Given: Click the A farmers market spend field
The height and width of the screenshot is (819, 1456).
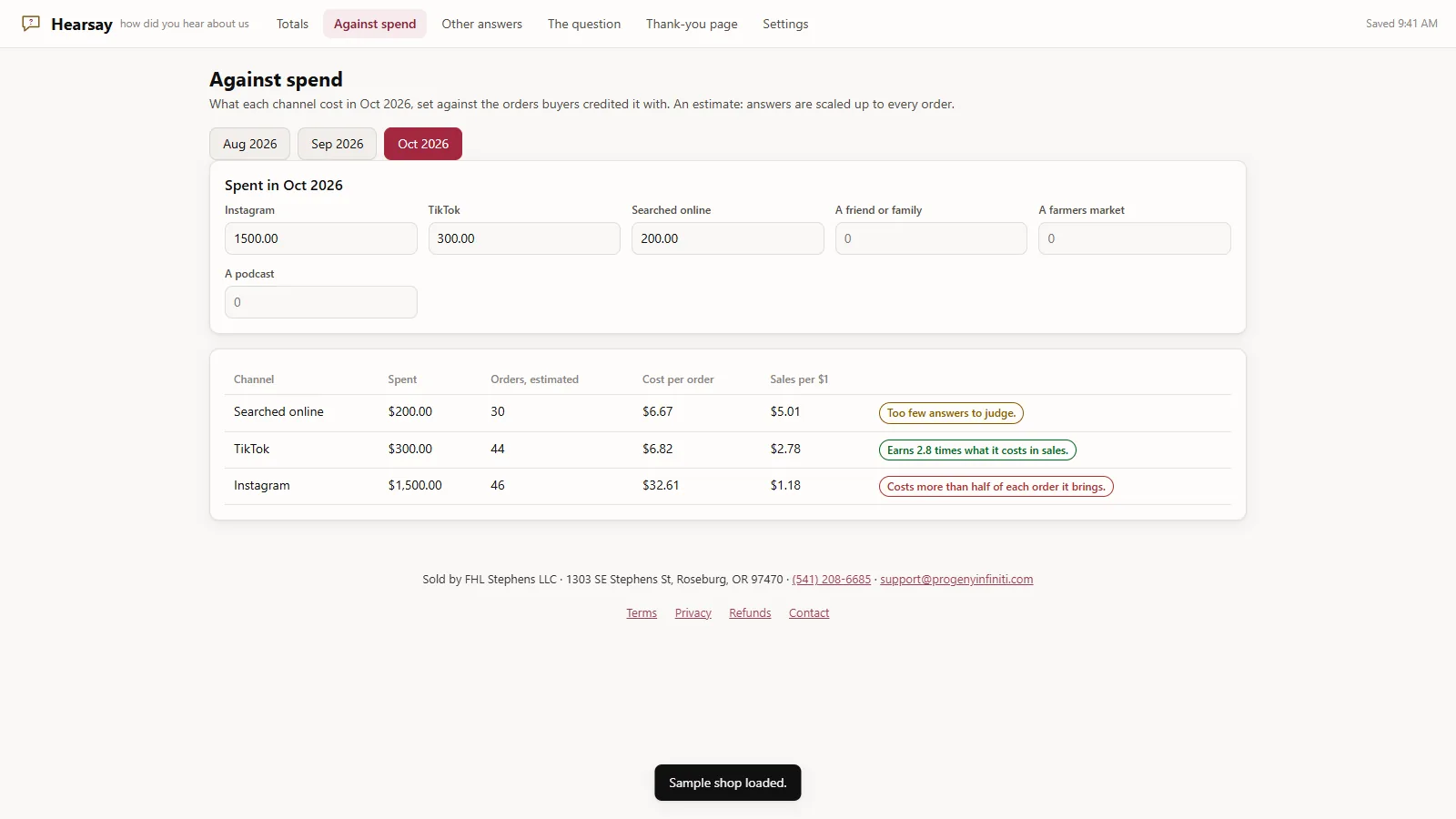Looking at the screenshot, I should (1135, 238).
